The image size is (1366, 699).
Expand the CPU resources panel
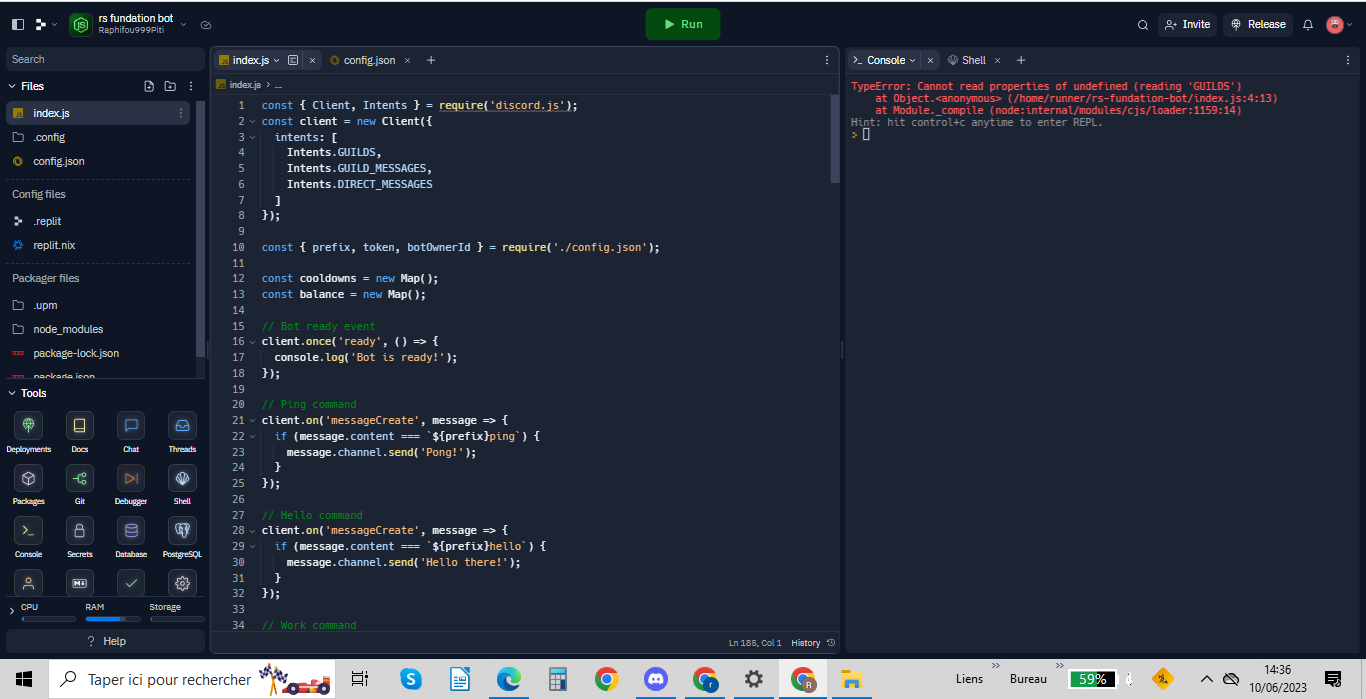click(12, 610)
